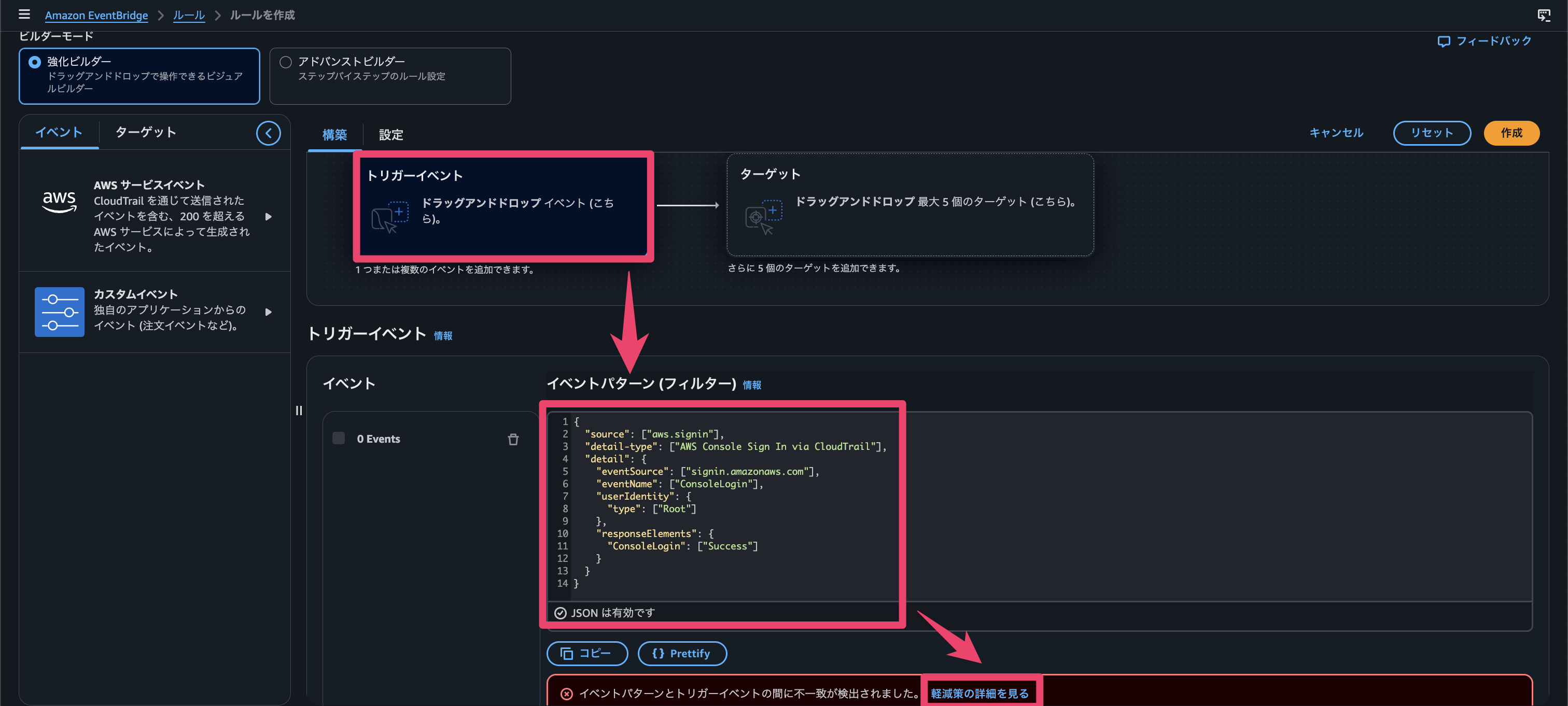The height and width of the screenshot is (706, 1568).
Task: Delete events with the trash icon
Action: (x=513, y=440)
